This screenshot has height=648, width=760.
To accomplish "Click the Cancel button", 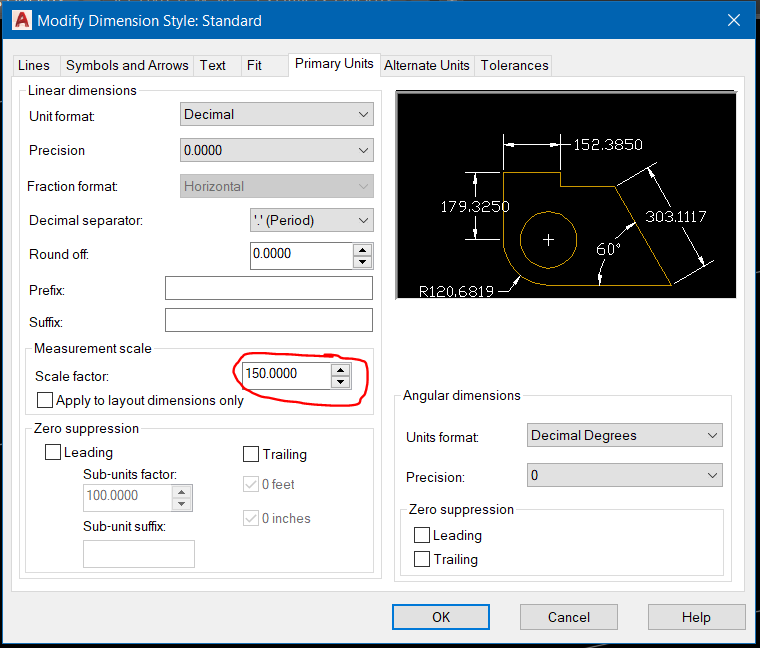I will [x=569, y=617].
